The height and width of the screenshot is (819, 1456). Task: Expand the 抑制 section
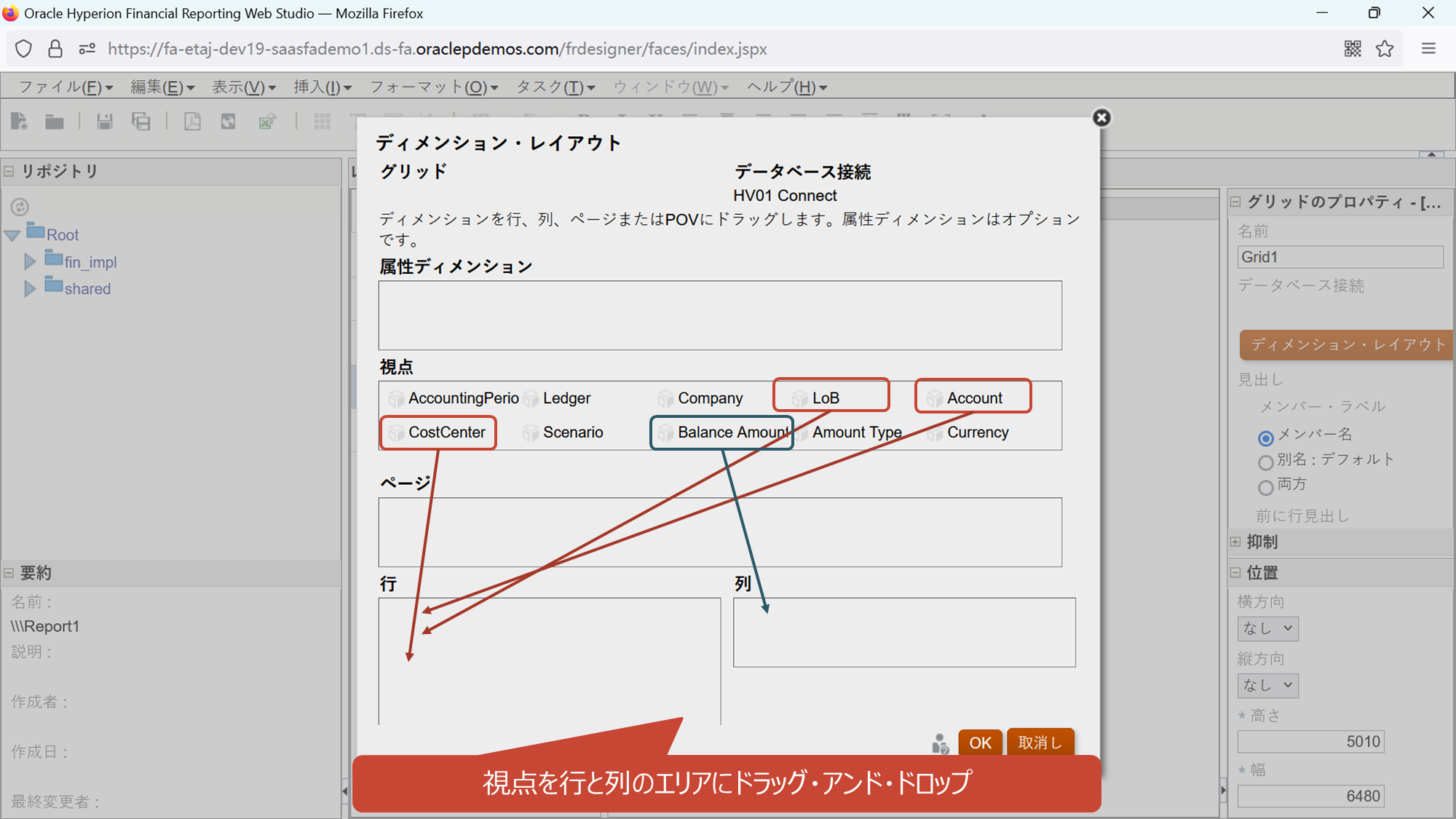point(1235,542)
